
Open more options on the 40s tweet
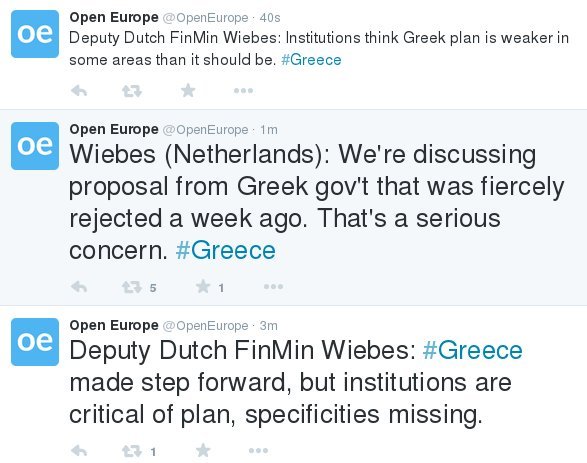(243, 91)
